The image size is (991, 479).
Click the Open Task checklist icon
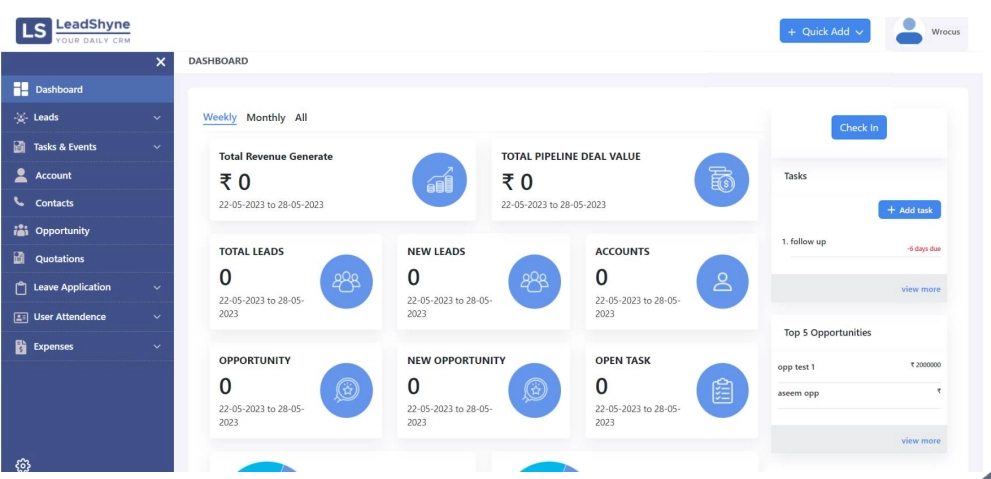pyautogui.click(x=722, y=391)
